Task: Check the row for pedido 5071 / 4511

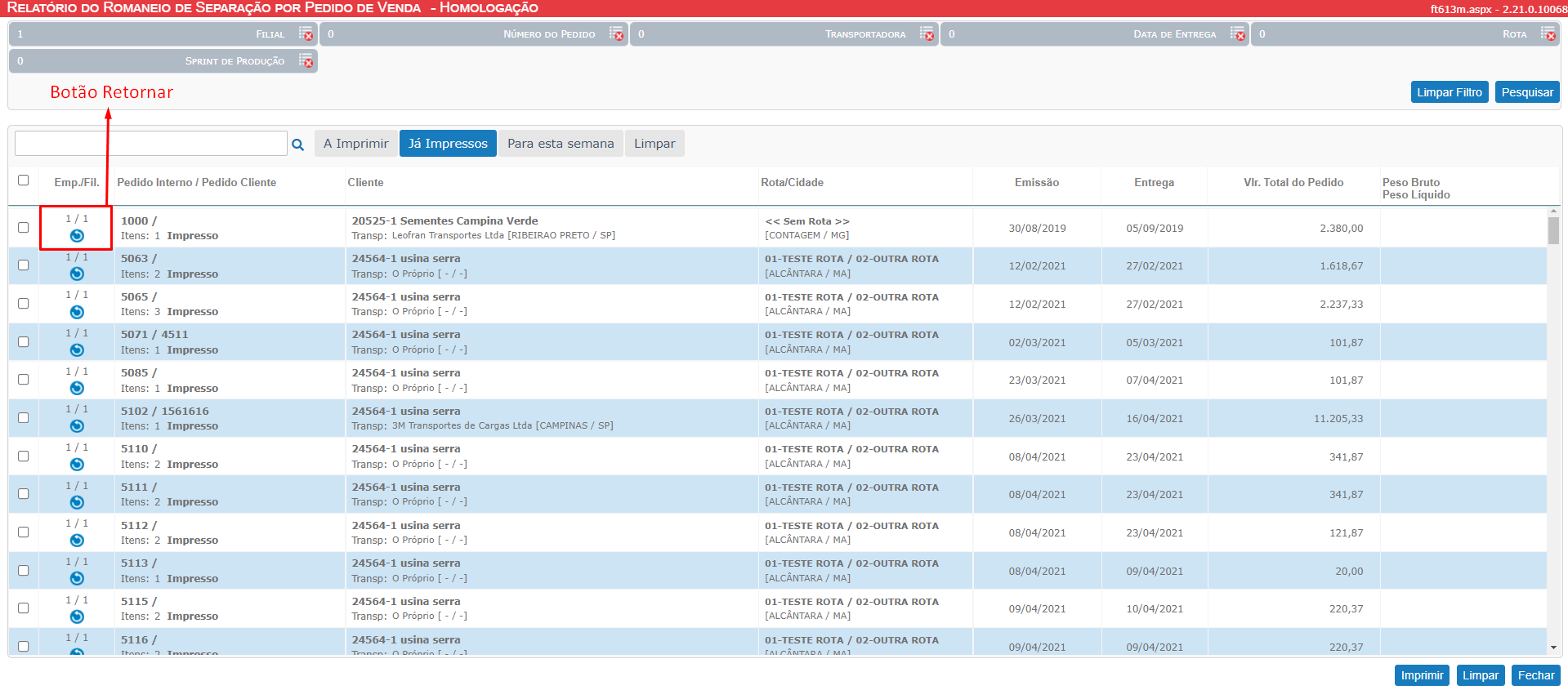Action: point(23,341)
